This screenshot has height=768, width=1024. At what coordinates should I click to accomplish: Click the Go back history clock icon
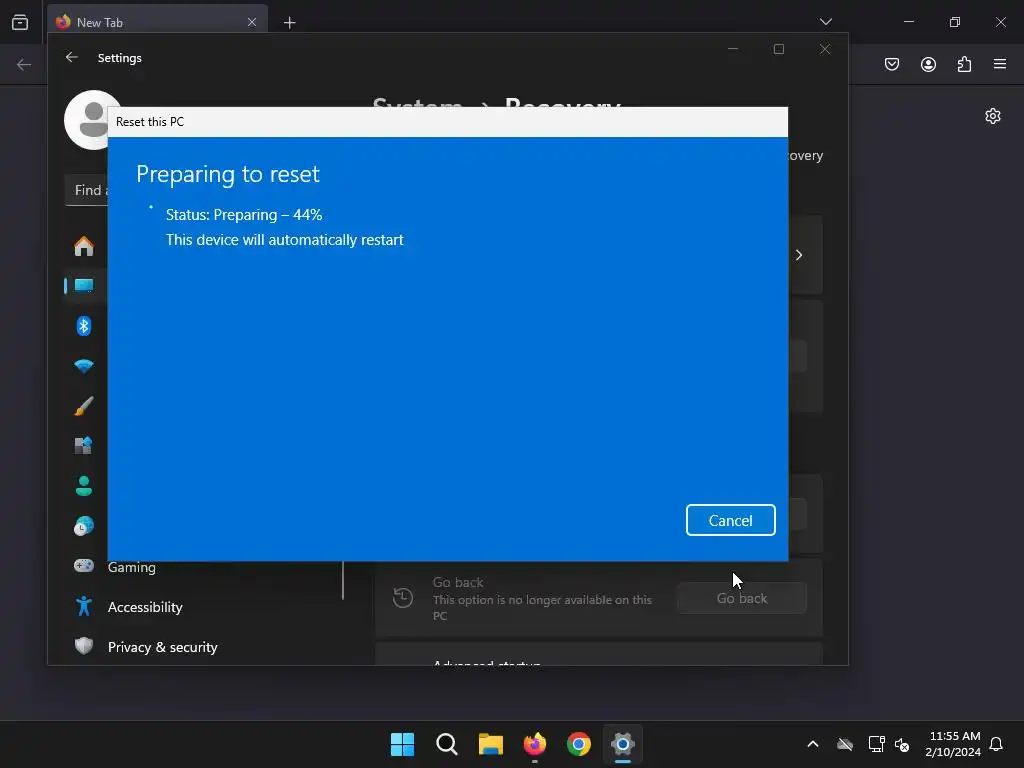[403, 598]
